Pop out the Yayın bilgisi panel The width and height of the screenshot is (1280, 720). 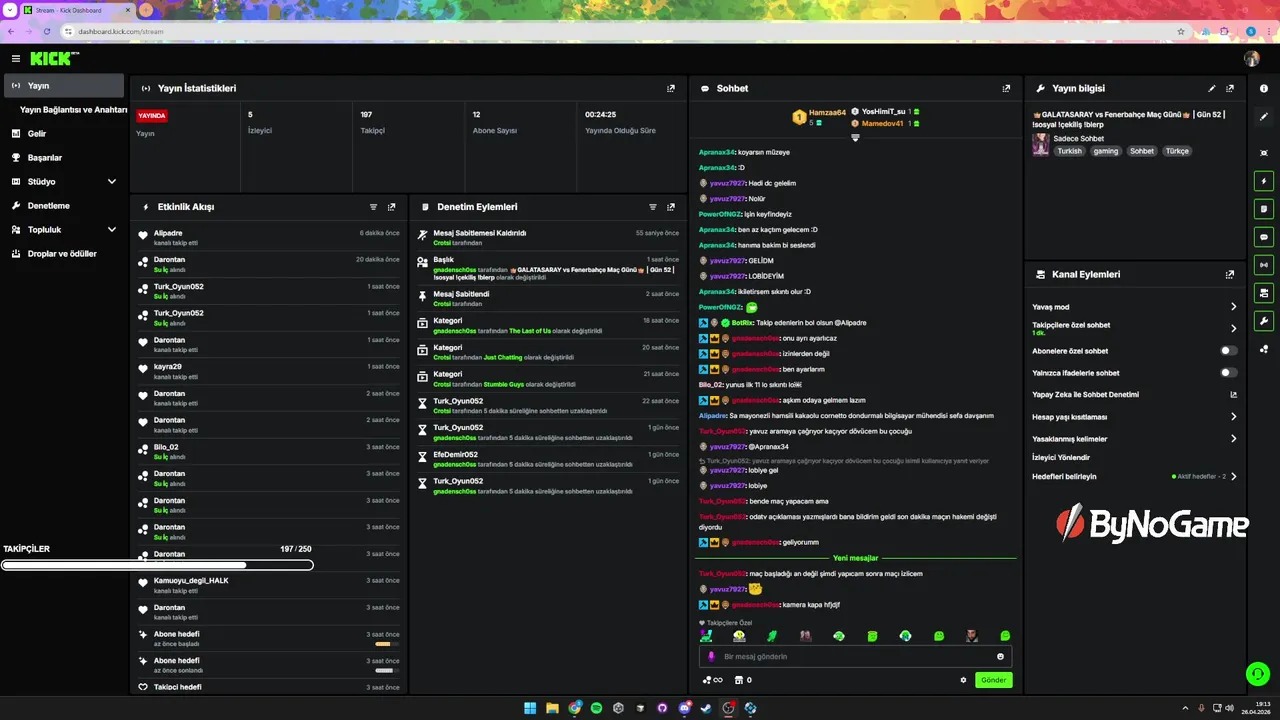(x=1230, y=88)
